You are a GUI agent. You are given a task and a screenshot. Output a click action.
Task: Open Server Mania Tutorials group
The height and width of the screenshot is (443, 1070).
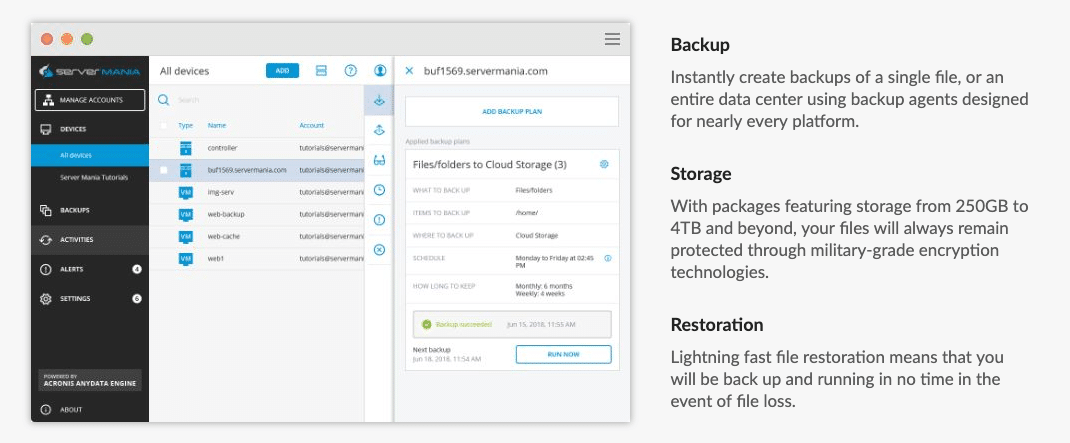pos(93,177)
